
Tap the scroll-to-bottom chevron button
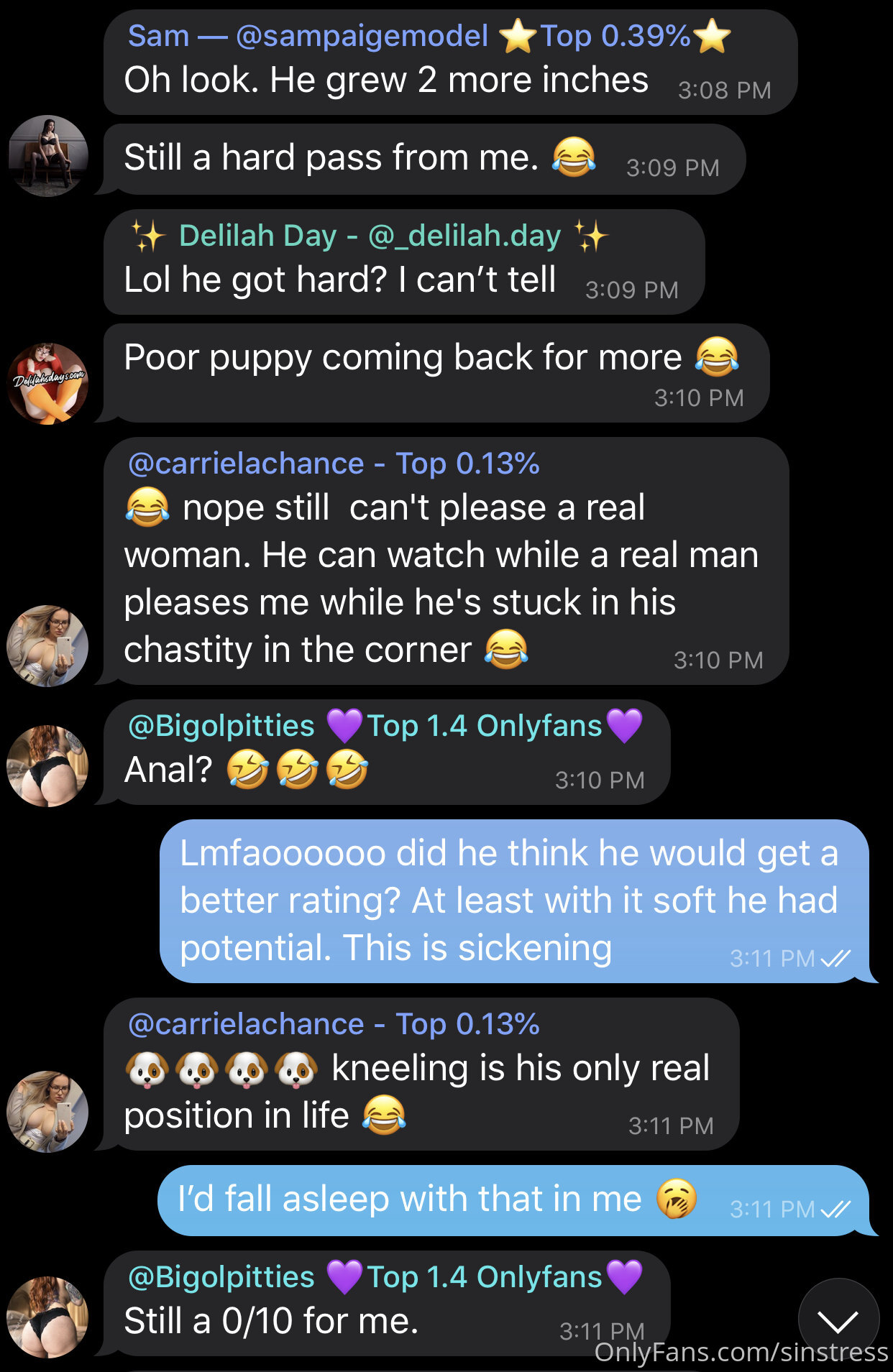[x=838, y=1319]
